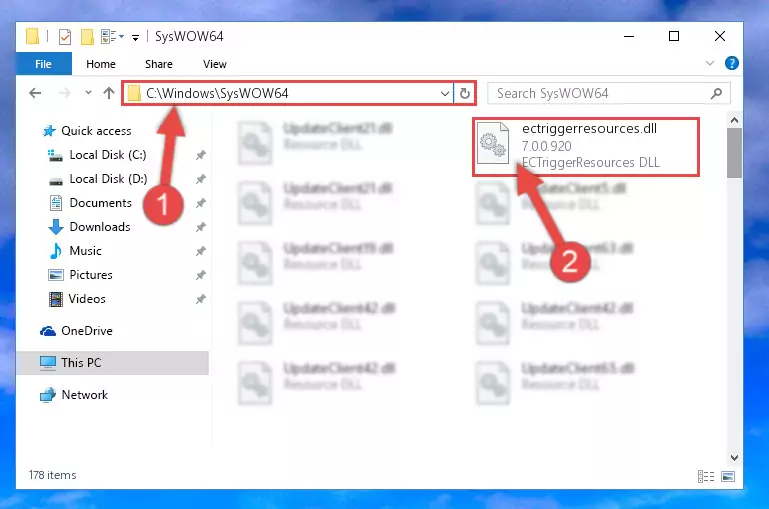Refresh the SysWOW64 folder
The image size is (769, 509).
click(464, 93)
